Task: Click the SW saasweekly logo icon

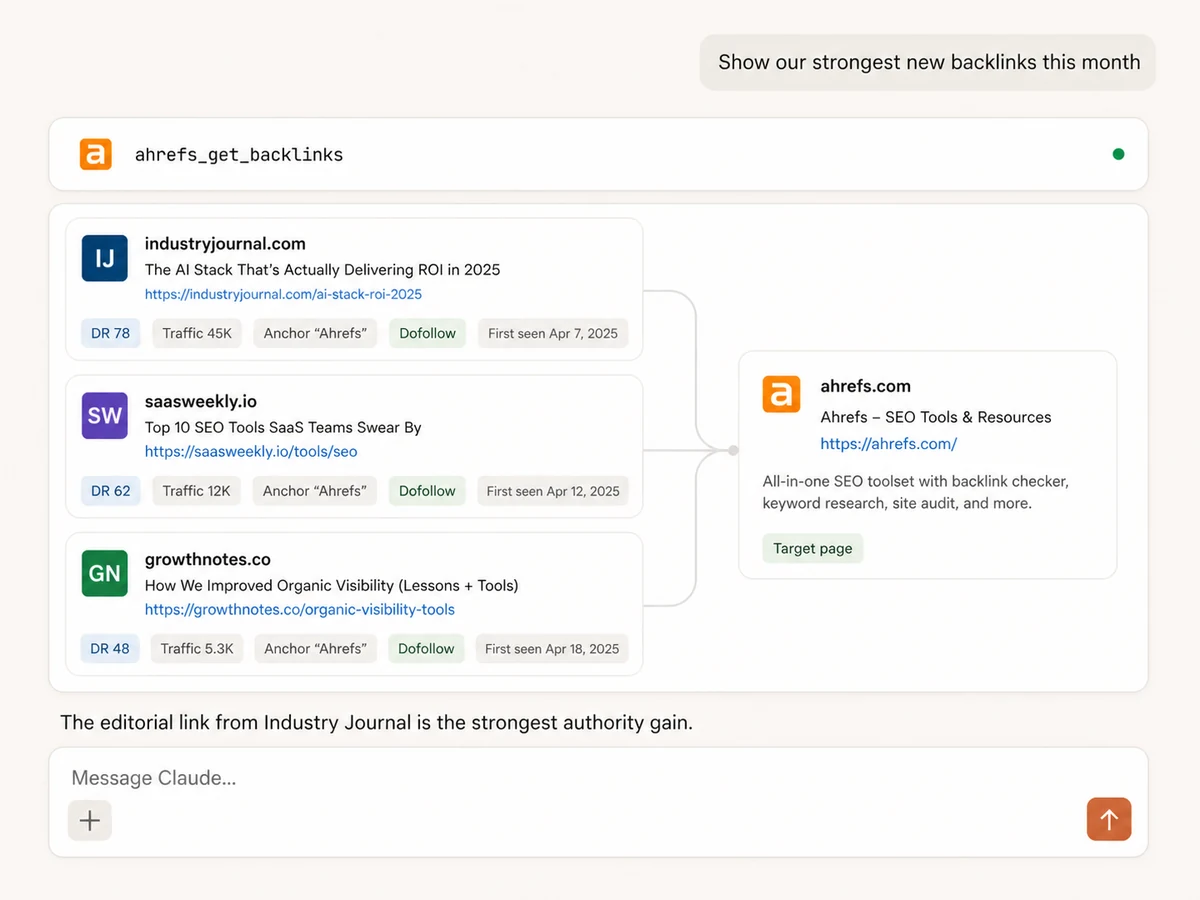Action: [x=105, y=416]
